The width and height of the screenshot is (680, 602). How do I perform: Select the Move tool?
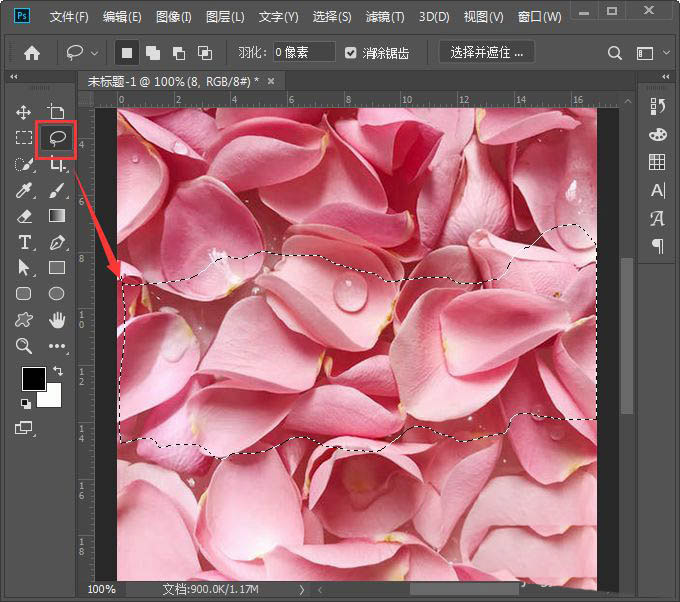point(23,112)
